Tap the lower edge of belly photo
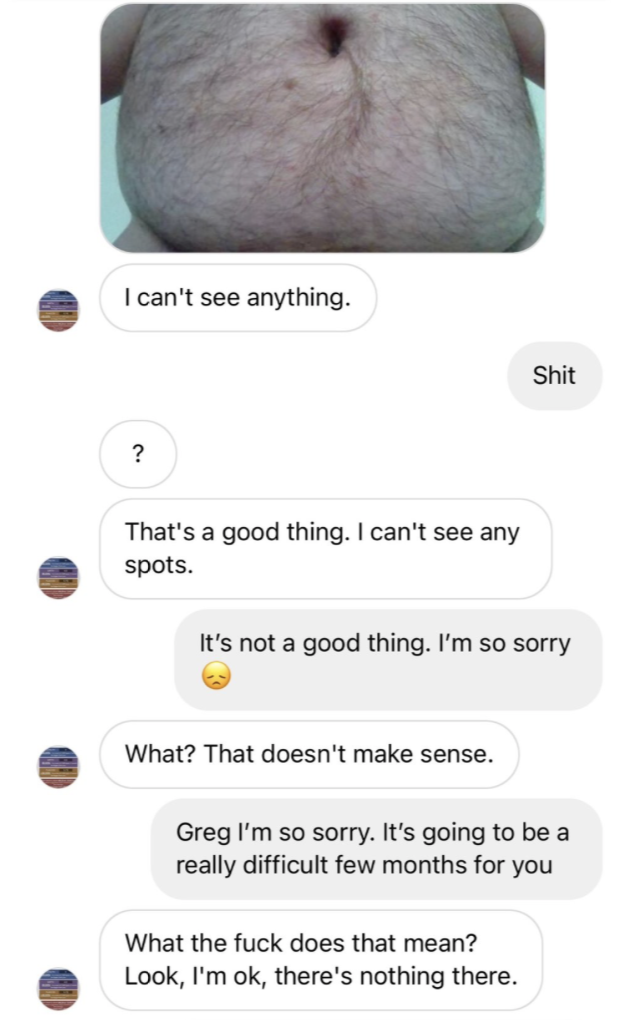632x1020 pixels. [x=323, y=242]
